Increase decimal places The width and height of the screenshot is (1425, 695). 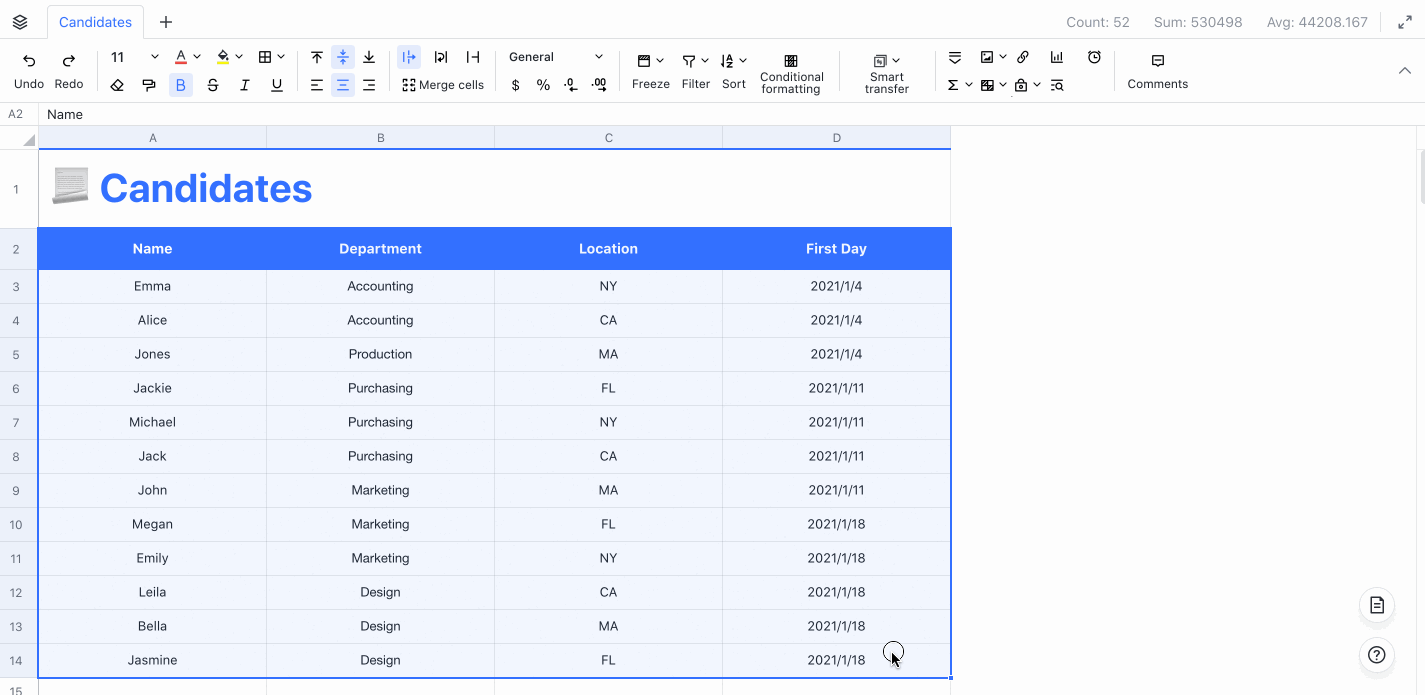point(600,85)
